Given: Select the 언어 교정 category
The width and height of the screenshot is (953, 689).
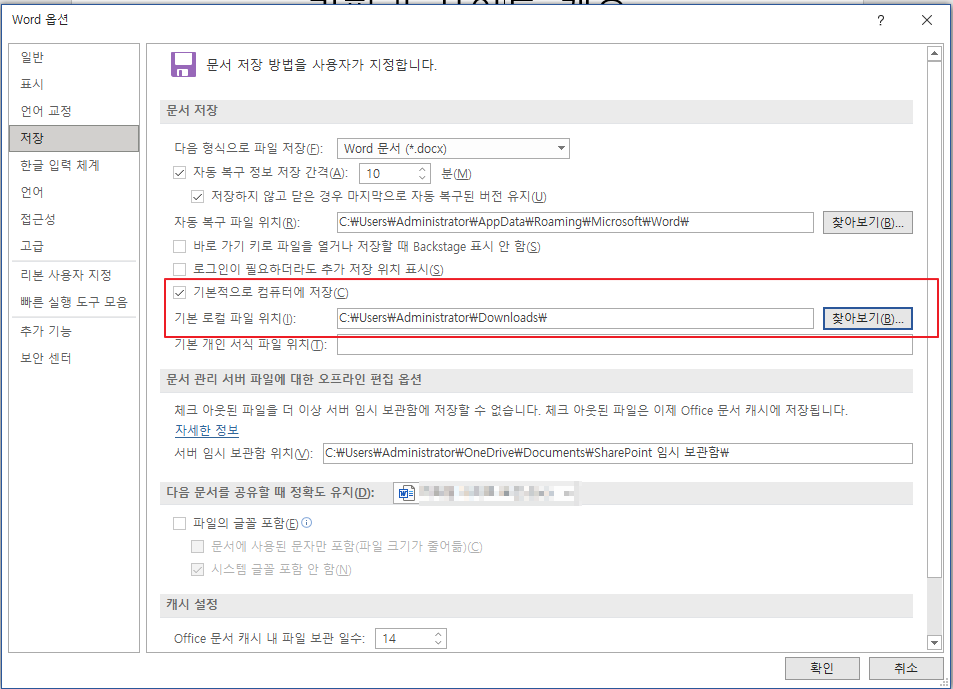Looking at the screenshot, I should tap(74, 111).
